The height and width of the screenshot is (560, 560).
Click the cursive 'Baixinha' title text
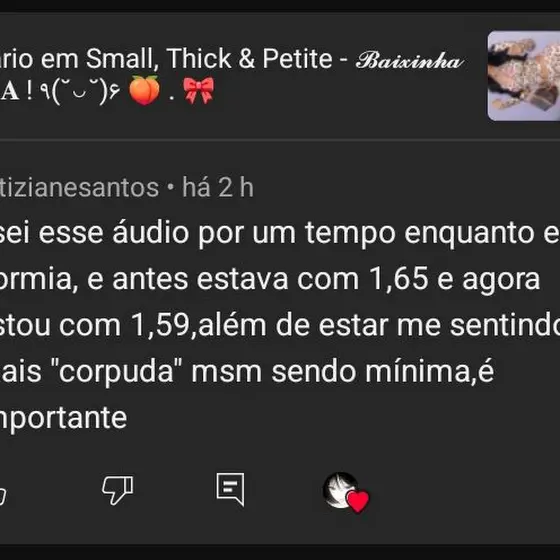410,60
